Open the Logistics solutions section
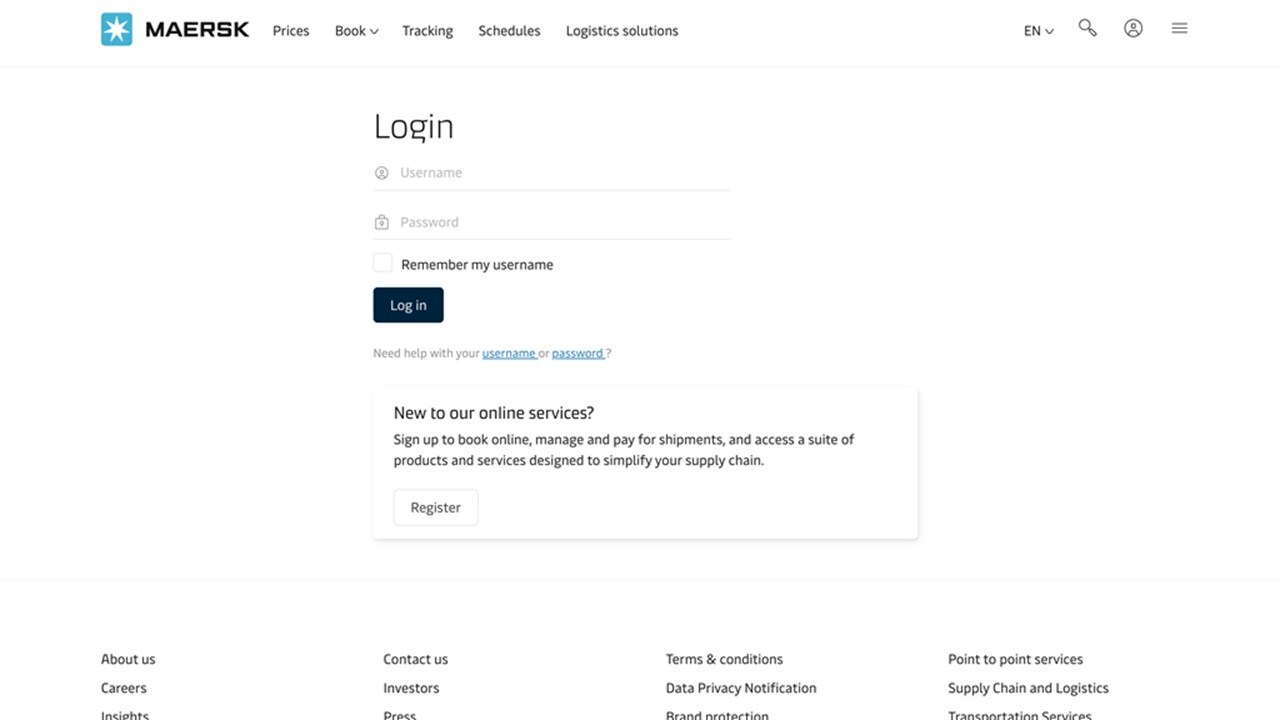 click(621, 31)
